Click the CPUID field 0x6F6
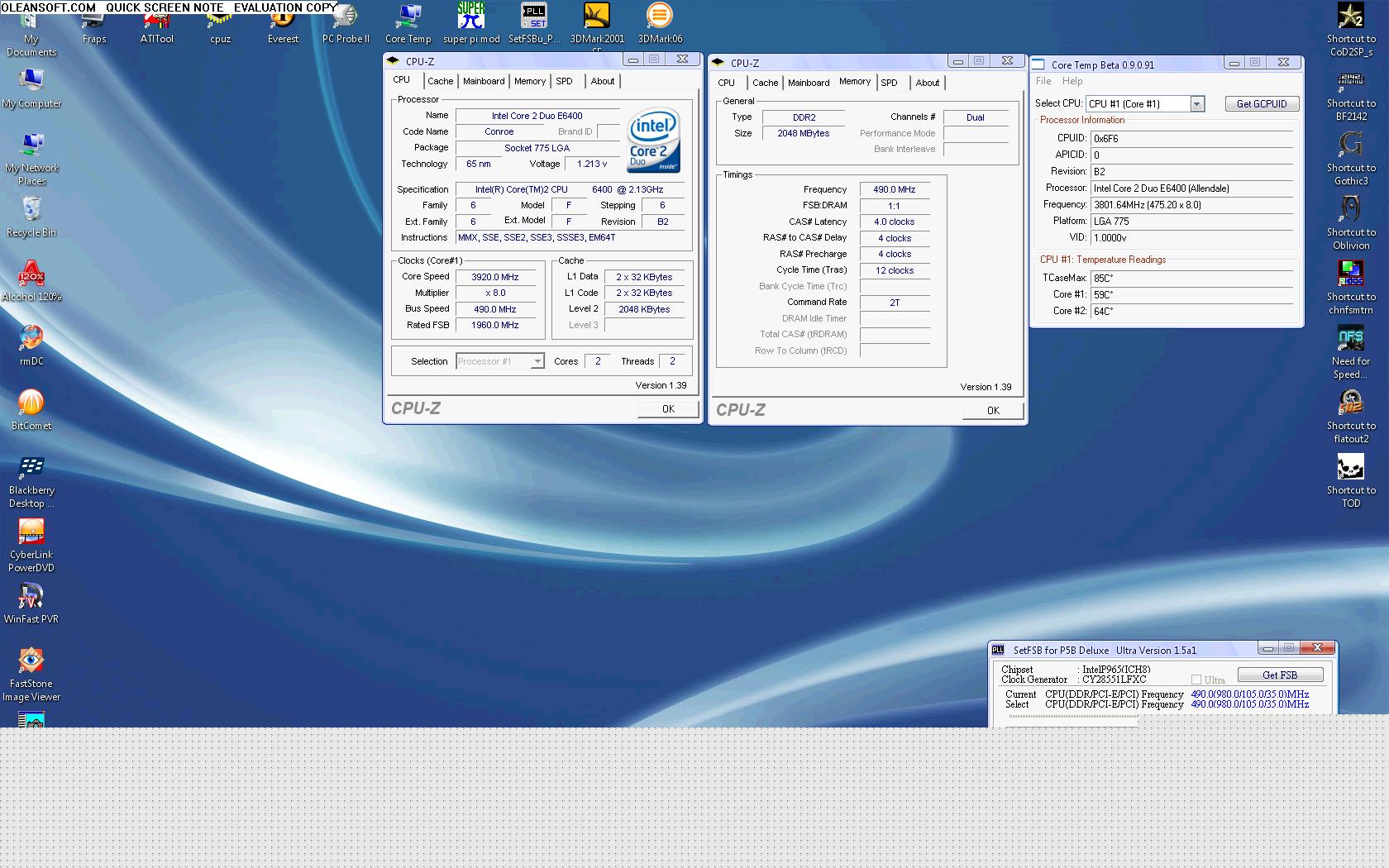The width and height of the screenshot is (1389, 868). (1191, 139)
